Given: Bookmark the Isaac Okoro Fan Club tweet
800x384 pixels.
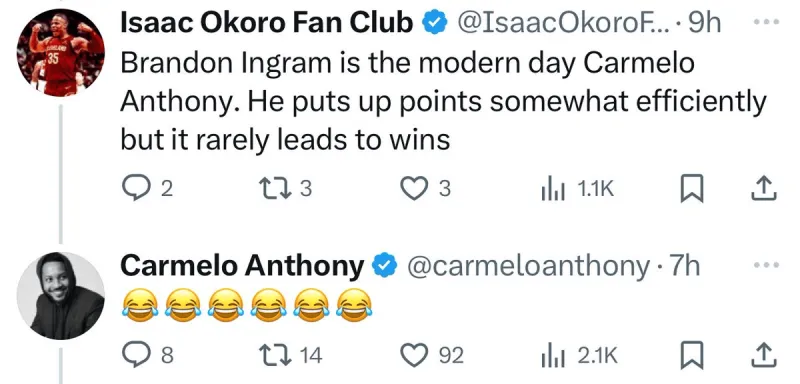Looking at the screenshot, I should [692, 189].
